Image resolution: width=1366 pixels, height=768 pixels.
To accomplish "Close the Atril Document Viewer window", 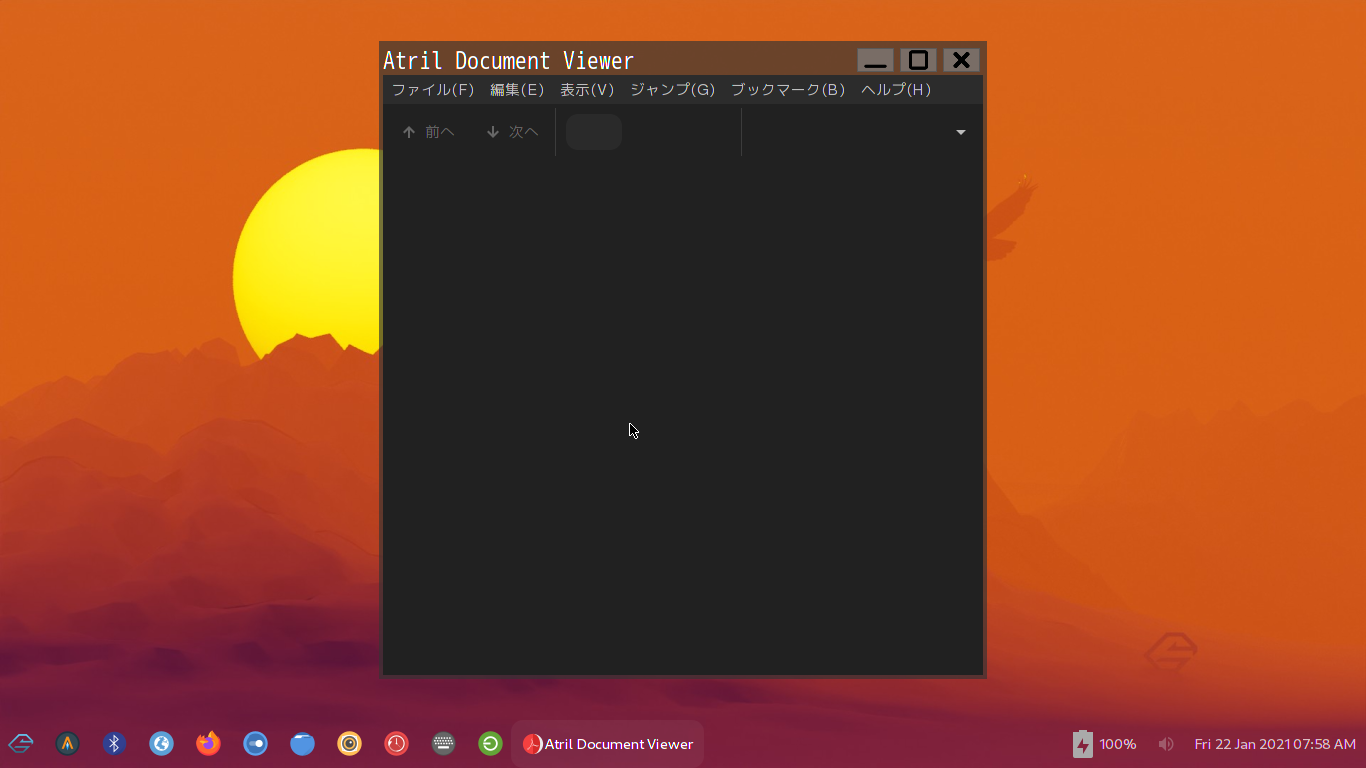I will [961, 60].
